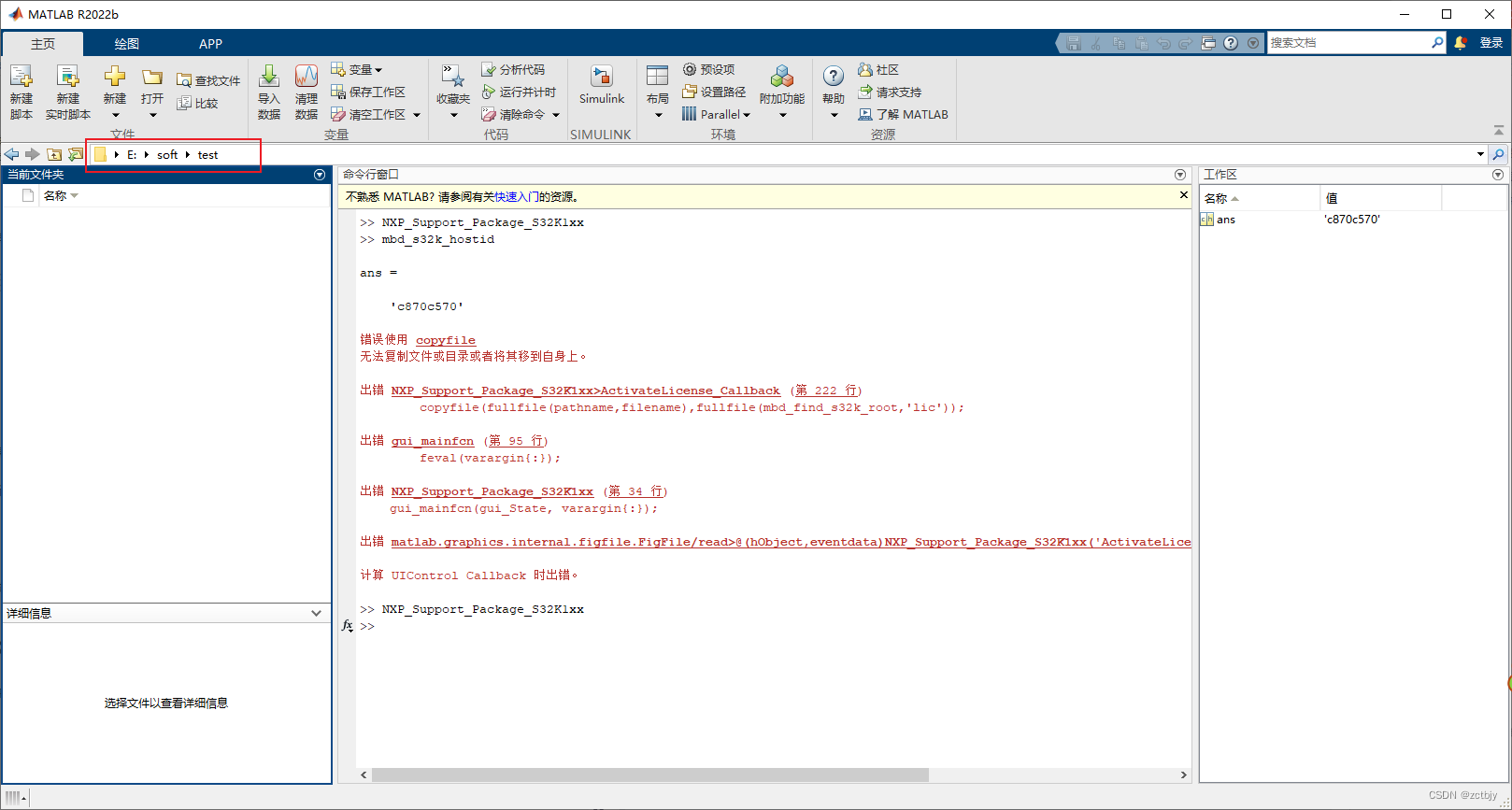Click the 第 222 行 line link
Screen dimensions: 1512x810
pyautogui.click(x=826, y=391)
